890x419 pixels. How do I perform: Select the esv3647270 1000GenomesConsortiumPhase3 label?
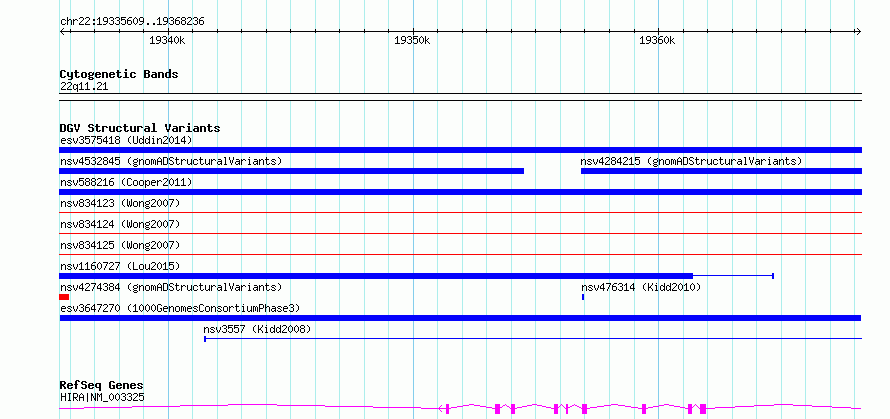(180, 308)
